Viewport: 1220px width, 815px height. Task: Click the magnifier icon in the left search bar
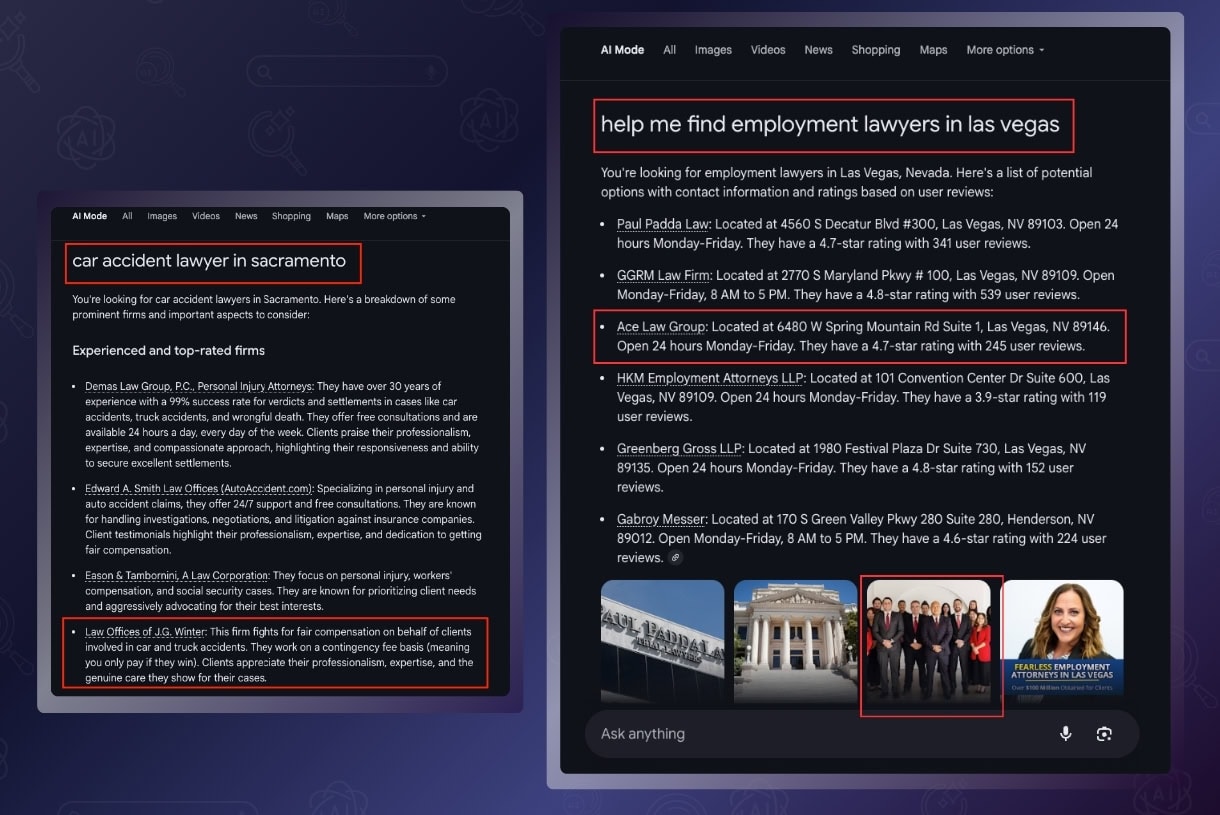[x=263, y=72]
